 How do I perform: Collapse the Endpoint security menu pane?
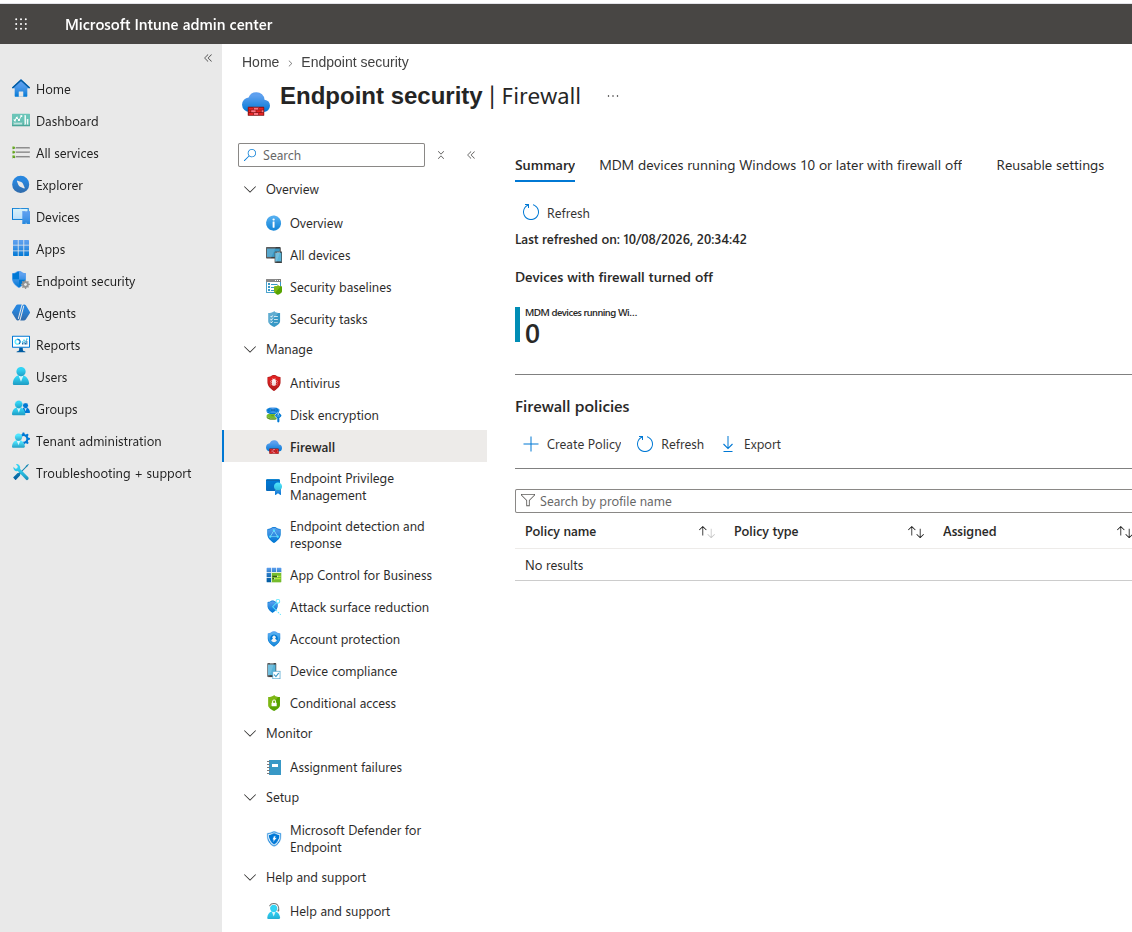pyautogui.click(x=471, y=154)
